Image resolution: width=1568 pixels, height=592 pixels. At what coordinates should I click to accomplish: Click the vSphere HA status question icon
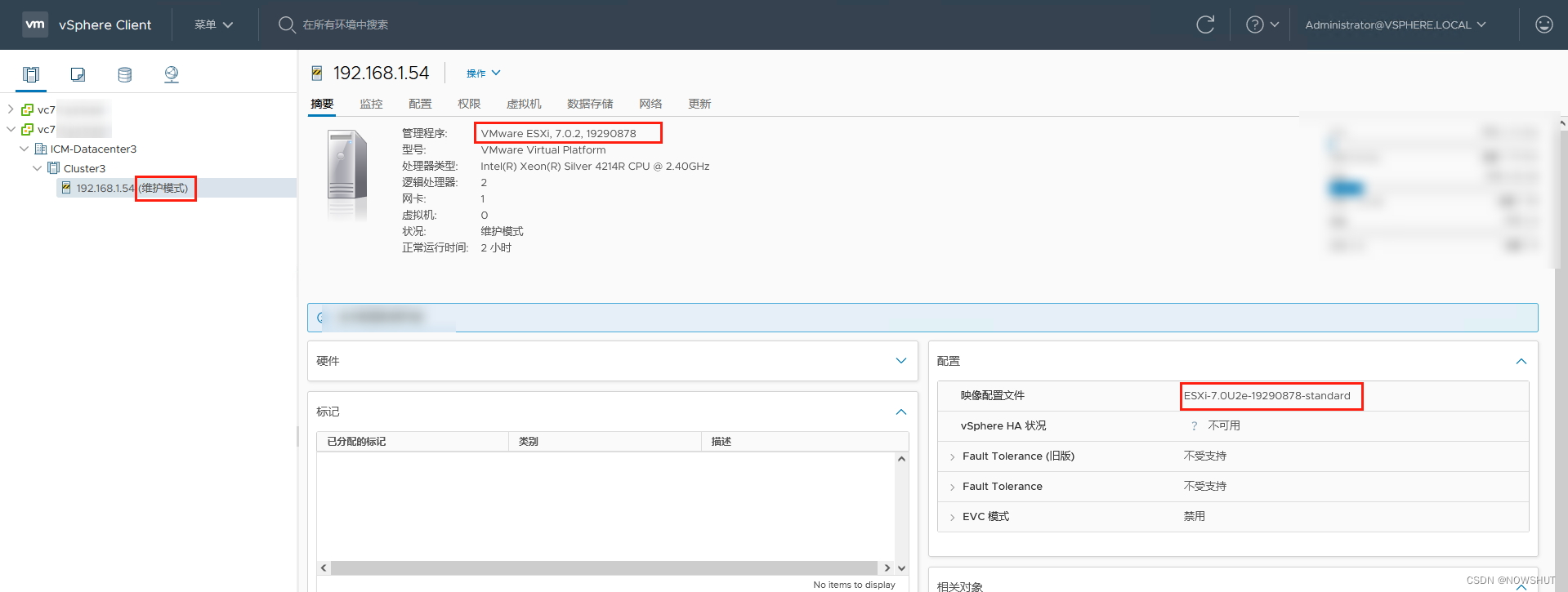[1194, 426]
